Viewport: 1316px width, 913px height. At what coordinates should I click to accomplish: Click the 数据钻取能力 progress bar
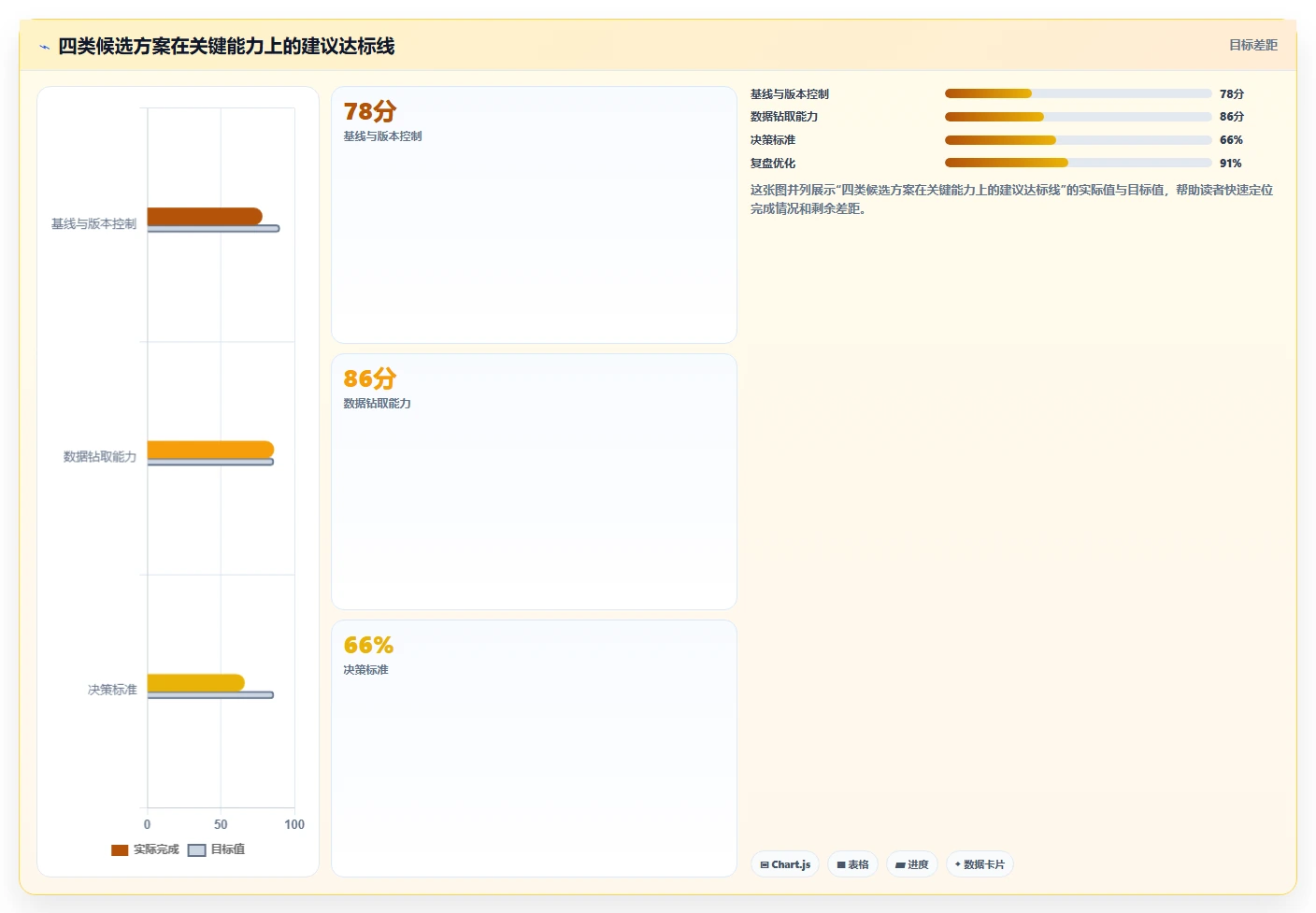pos(1078,117)
